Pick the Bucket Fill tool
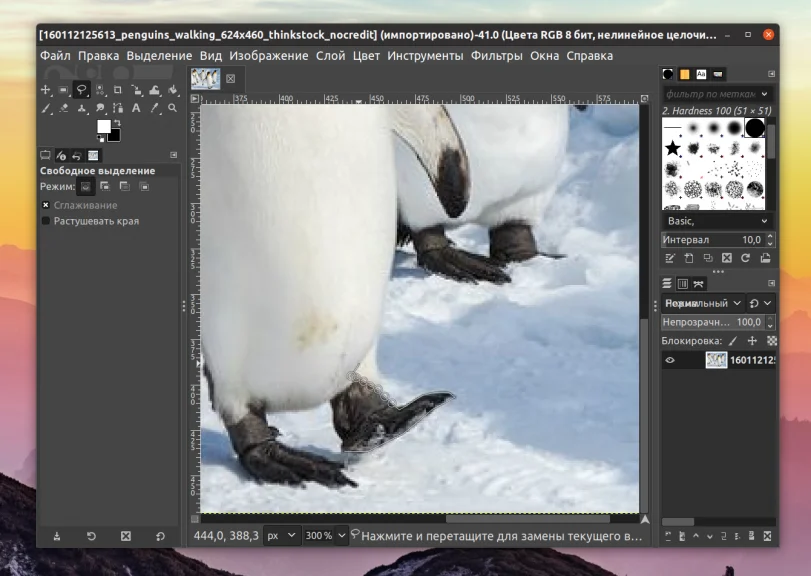 coord(172,90)
